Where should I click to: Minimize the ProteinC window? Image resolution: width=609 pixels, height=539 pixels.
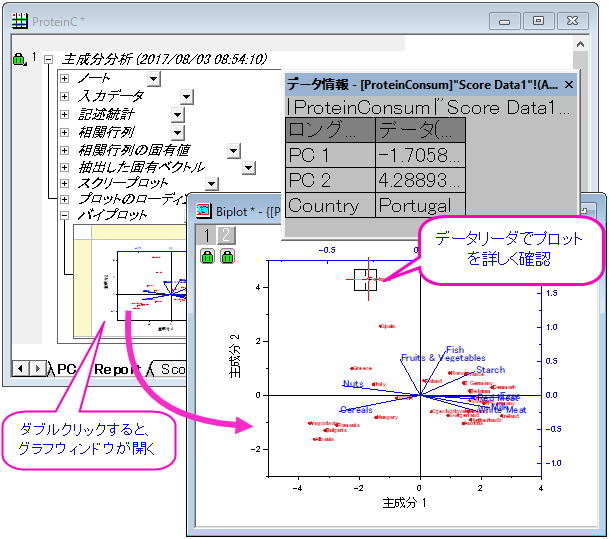tap(505, 21)
